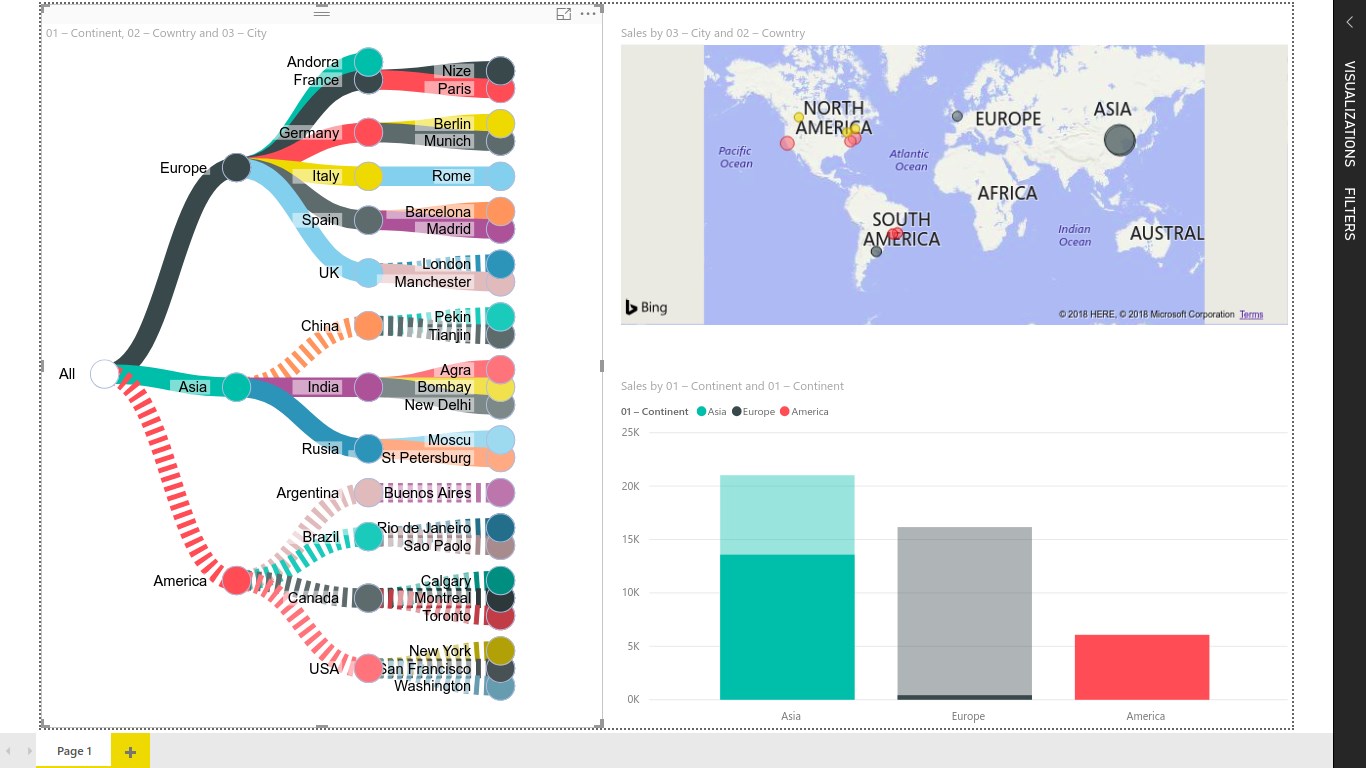Click the Nize city node
This screenshot has height=768, width=1366.
pos(501,70)
